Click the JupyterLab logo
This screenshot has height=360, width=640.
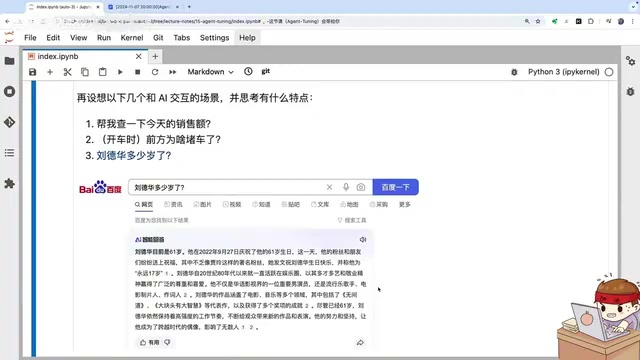[x=9, y=38]
